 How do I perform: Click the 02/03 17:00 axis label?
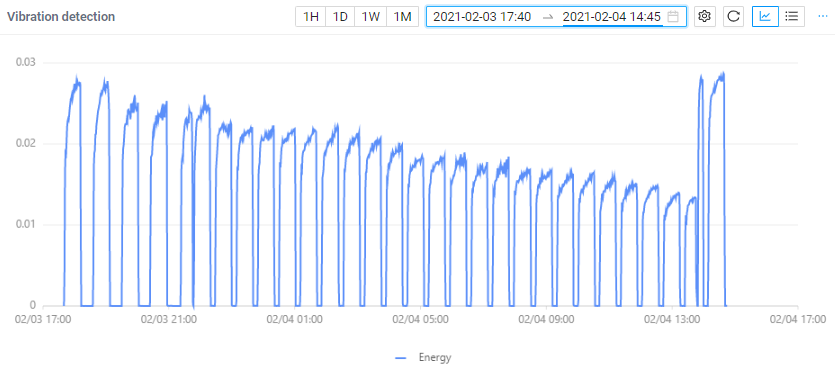(42, 320)
